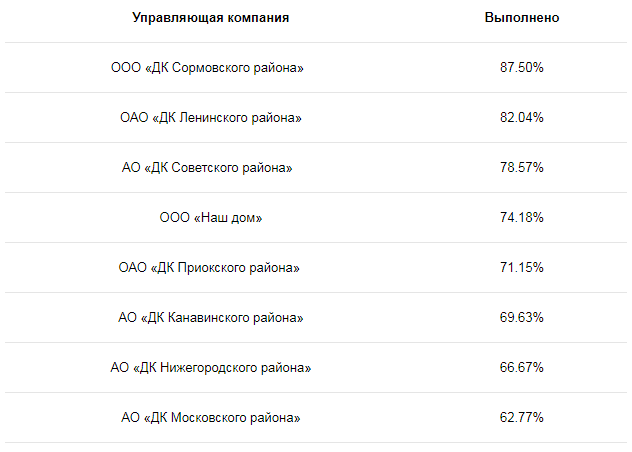
Task: Click the word Сормовского in first row
Action: (211, 68)
